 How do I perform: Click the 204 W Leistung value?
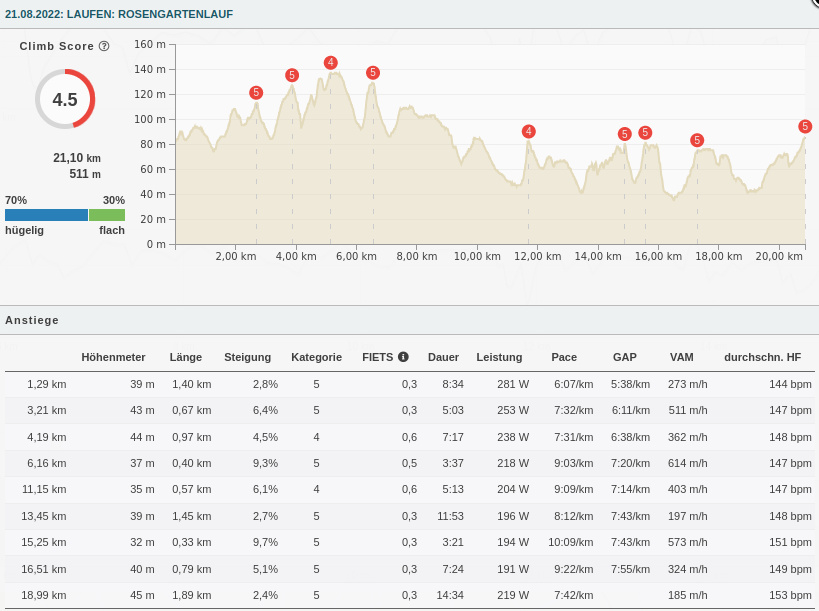(x=513, y=489)
